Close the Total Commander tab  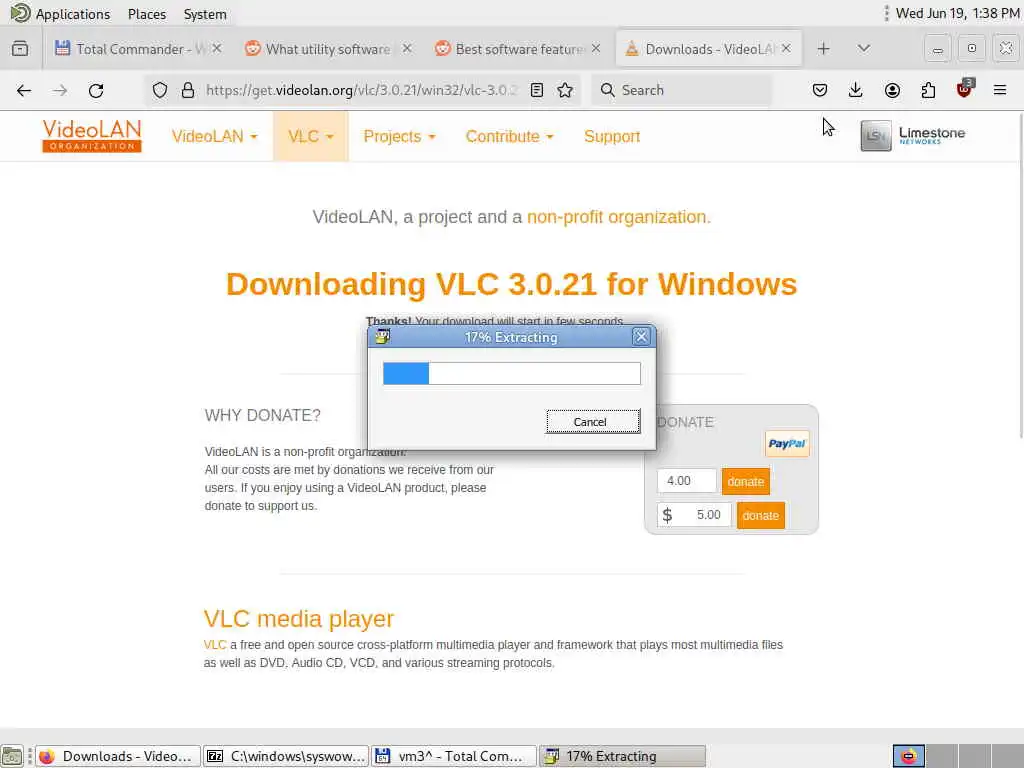click(217, 48)
